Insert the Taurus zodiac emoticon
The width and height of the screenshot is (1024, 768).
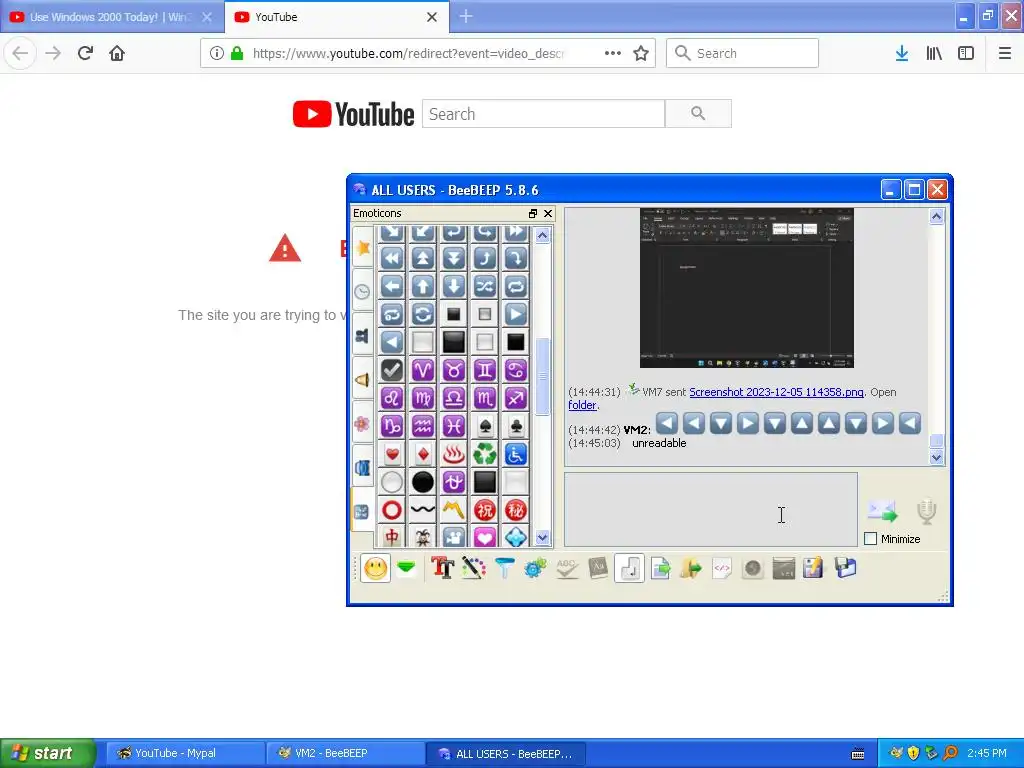coord(453,370)
